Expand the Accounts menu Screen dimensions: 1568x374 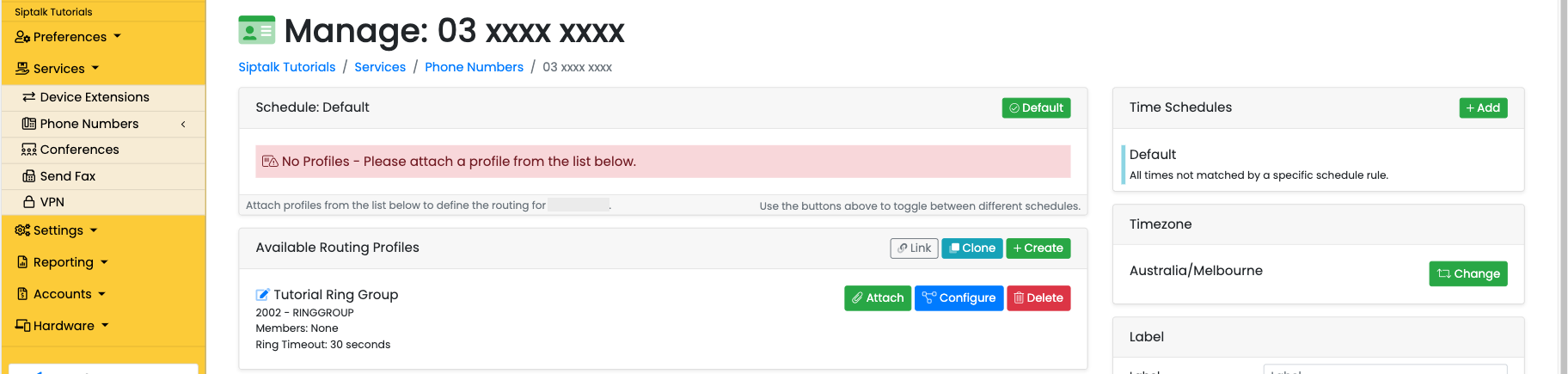point(62,294)
